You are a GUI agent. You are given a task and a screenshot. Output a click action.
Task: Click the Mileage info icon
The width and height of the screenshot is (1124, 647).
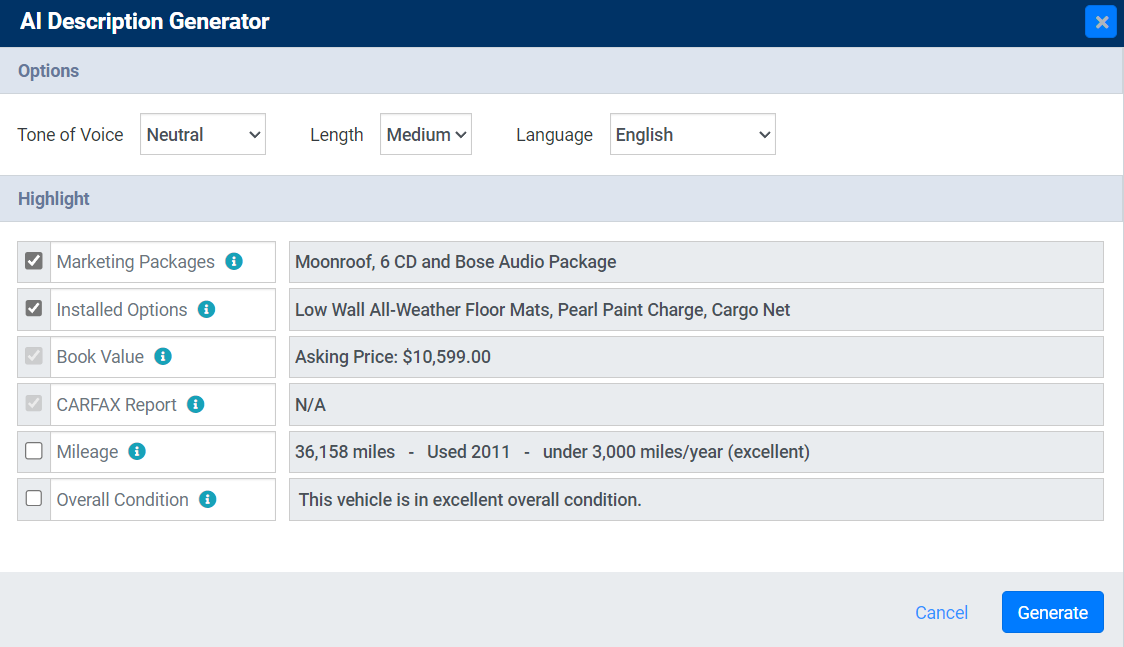[137, 452]
